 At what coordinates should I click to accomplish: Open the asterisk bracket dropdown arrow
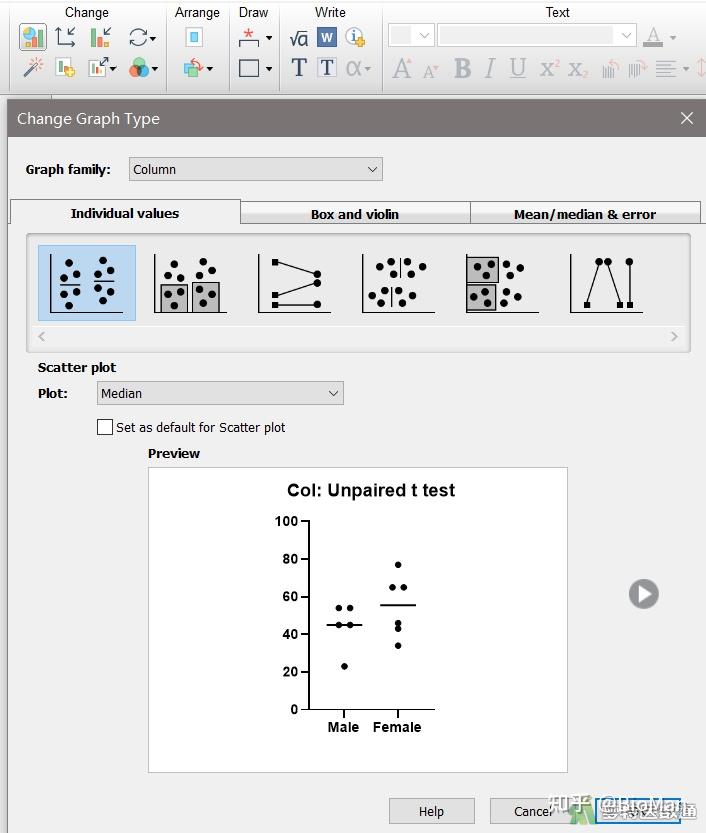[x=269, y=38]
